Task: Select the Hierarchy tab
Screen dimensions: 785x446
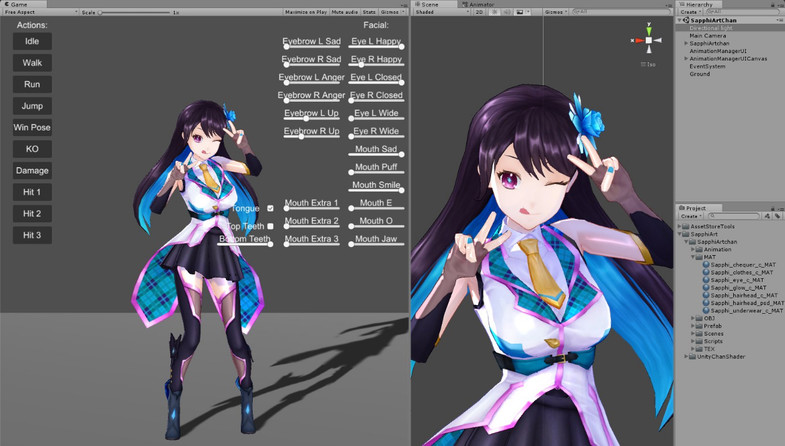Action: tap(700, 5)
